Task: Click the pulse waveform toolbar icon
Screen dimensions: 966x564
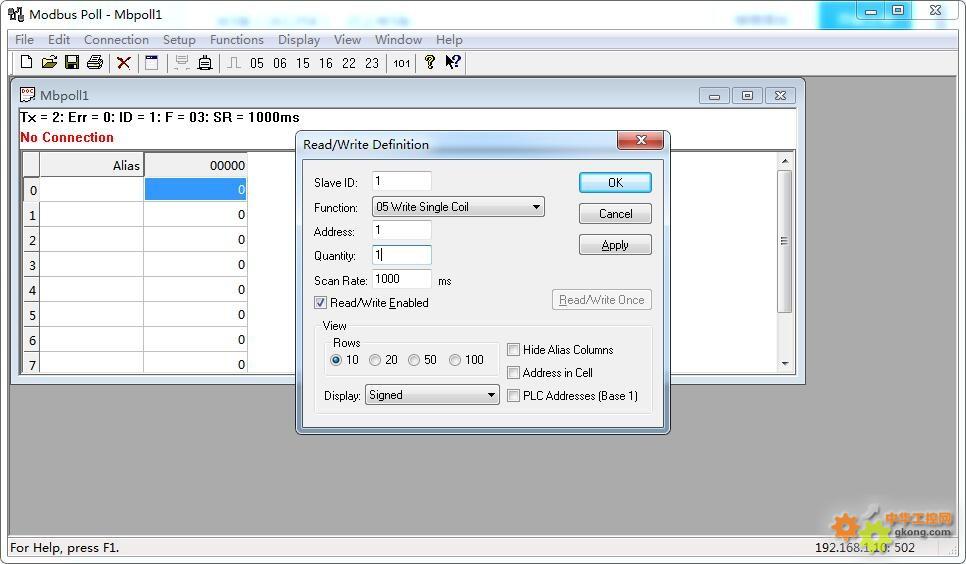Action: pos(233,63)
